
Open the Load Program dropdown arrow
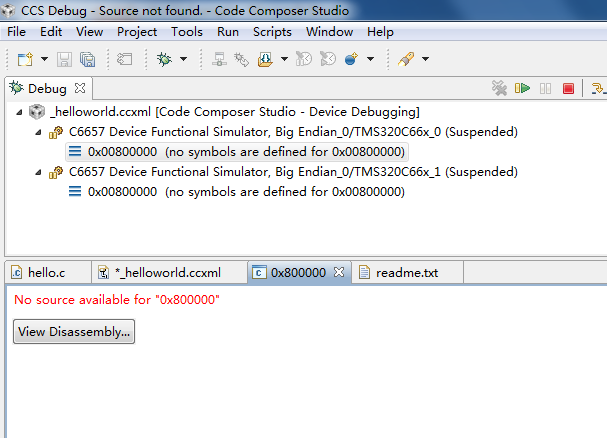click(285, 59)
